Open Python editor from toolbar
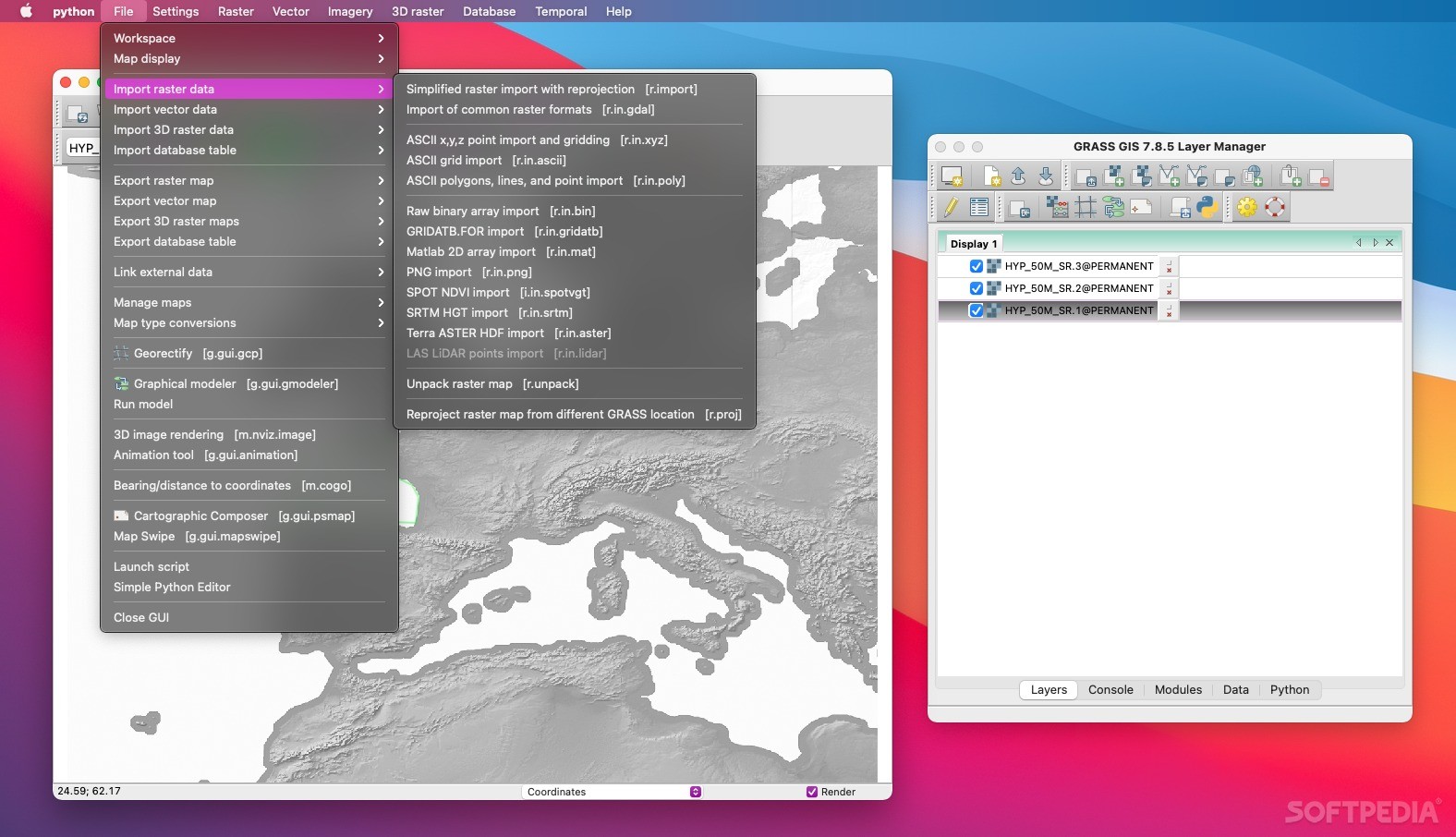The height and width of the screenshot is (837, 1456). pos(1207,207)
